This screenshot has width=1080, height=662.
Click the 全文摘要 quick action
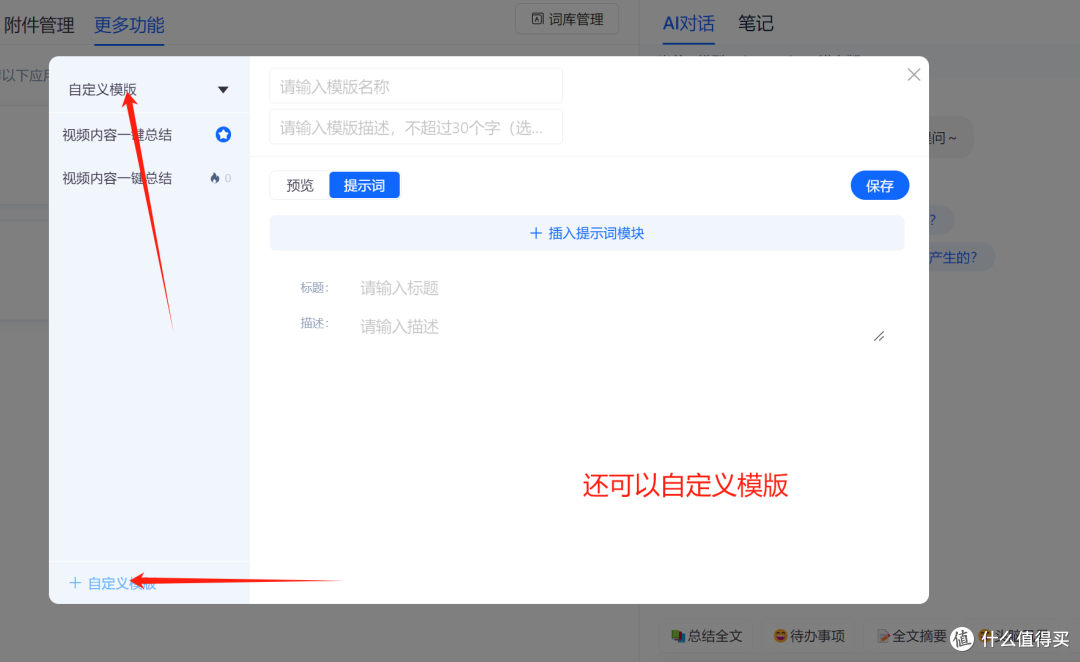(912, 636)
